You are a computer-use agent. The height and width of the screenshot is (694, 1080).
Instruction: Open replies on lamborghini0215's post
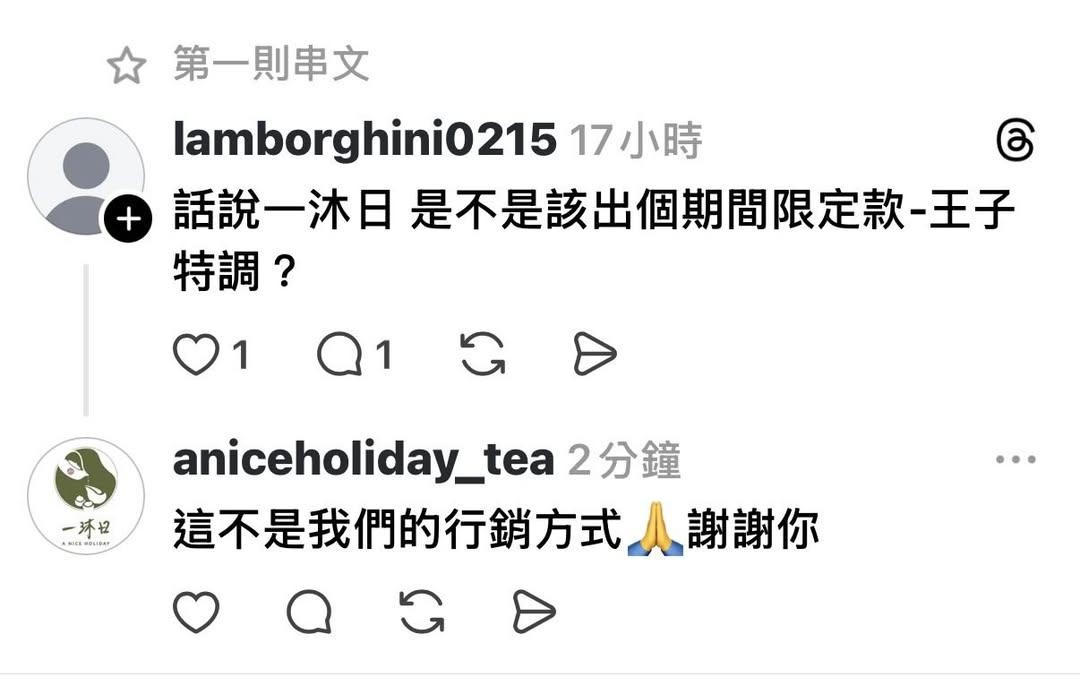coord(340,354)
